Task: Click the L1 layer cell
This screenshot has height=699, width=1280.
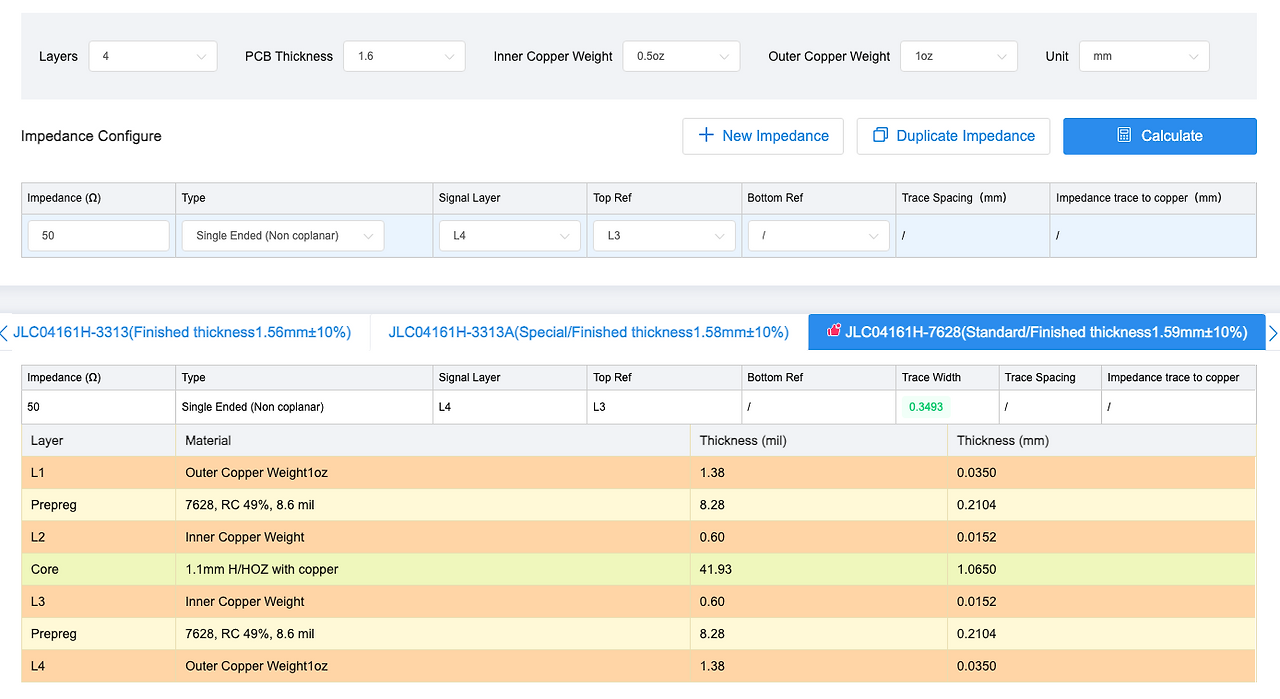Action: coord(98,473)
